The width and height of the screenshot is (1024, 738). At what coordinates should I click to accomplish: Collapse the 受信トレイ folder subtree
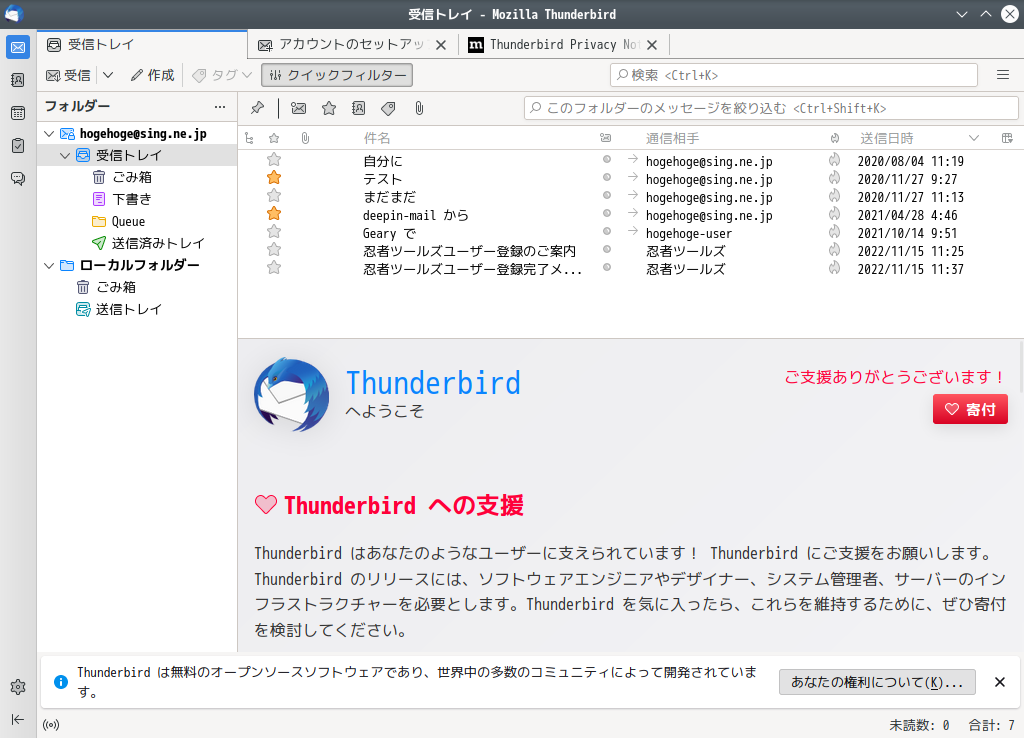pos(65,155)
